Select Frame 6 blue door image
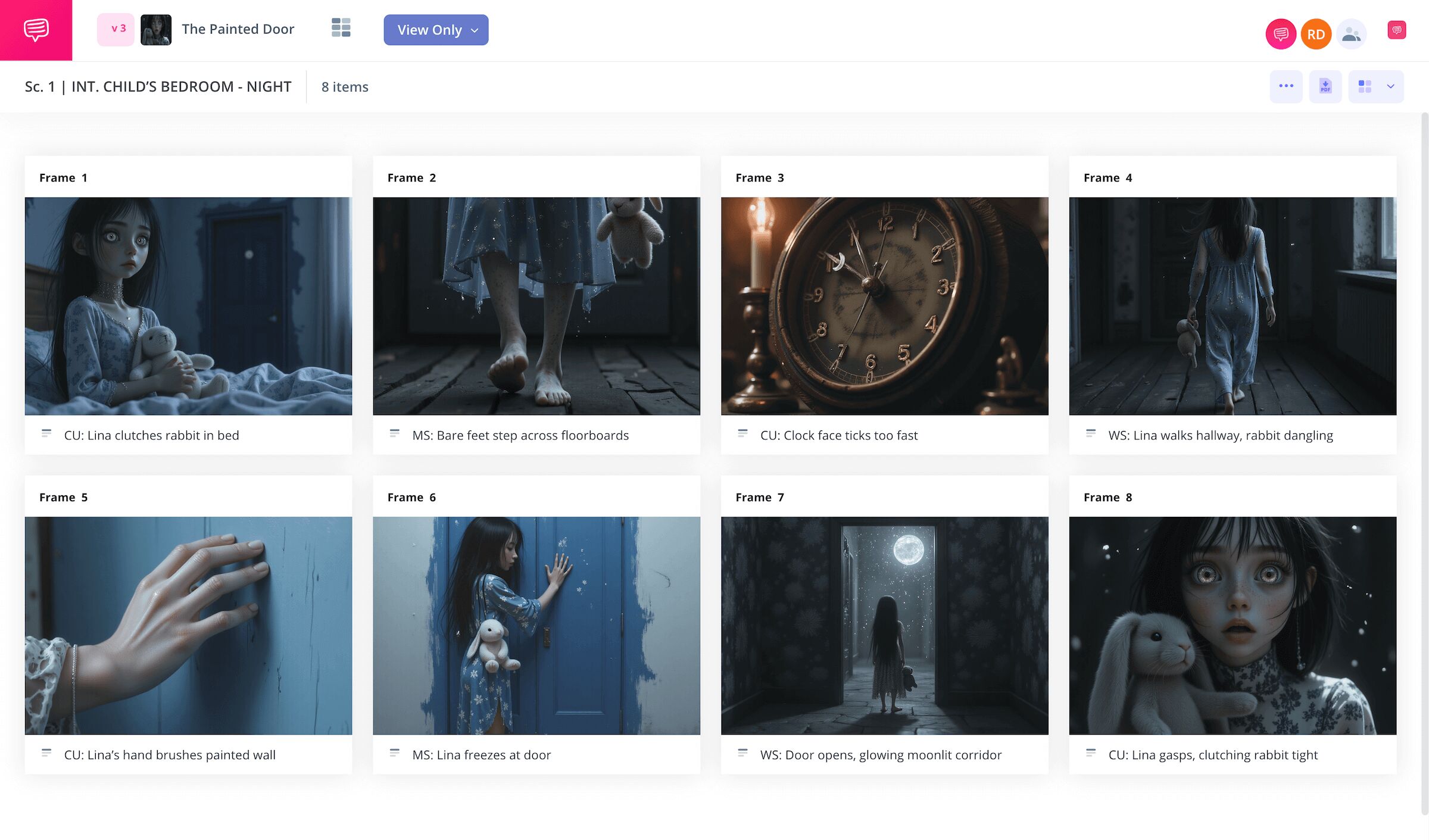 pyautogui.click(x=536, y=625)
